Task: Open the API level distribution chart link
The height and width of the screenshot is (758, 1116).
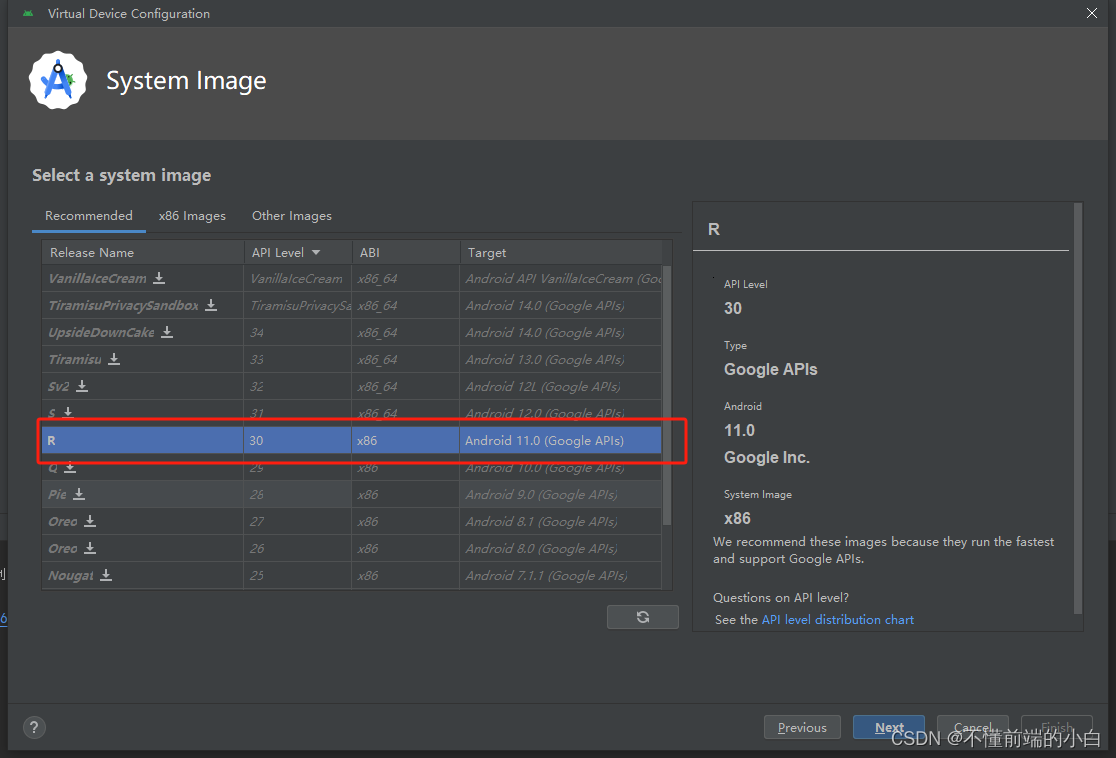Action: click(838, 620)
